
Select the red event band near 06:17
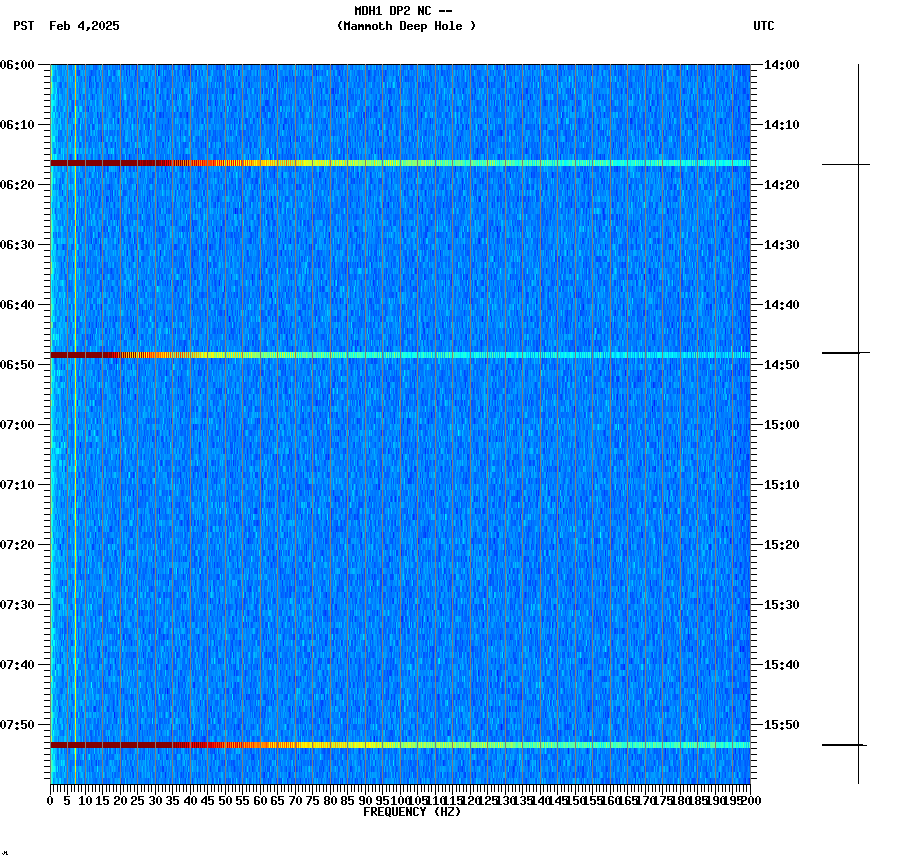pyautogui.click(x=400, y=161)
